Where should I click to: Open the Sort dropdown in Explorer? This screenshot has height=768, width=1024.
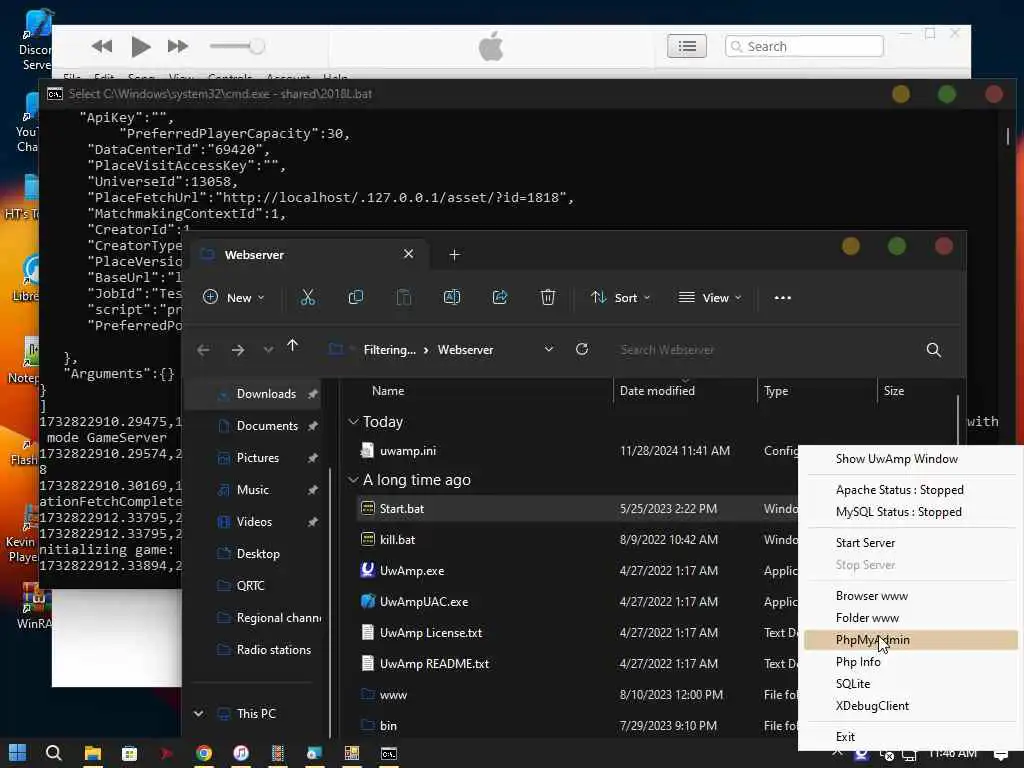pyautogui.click(x=620, y=298)
